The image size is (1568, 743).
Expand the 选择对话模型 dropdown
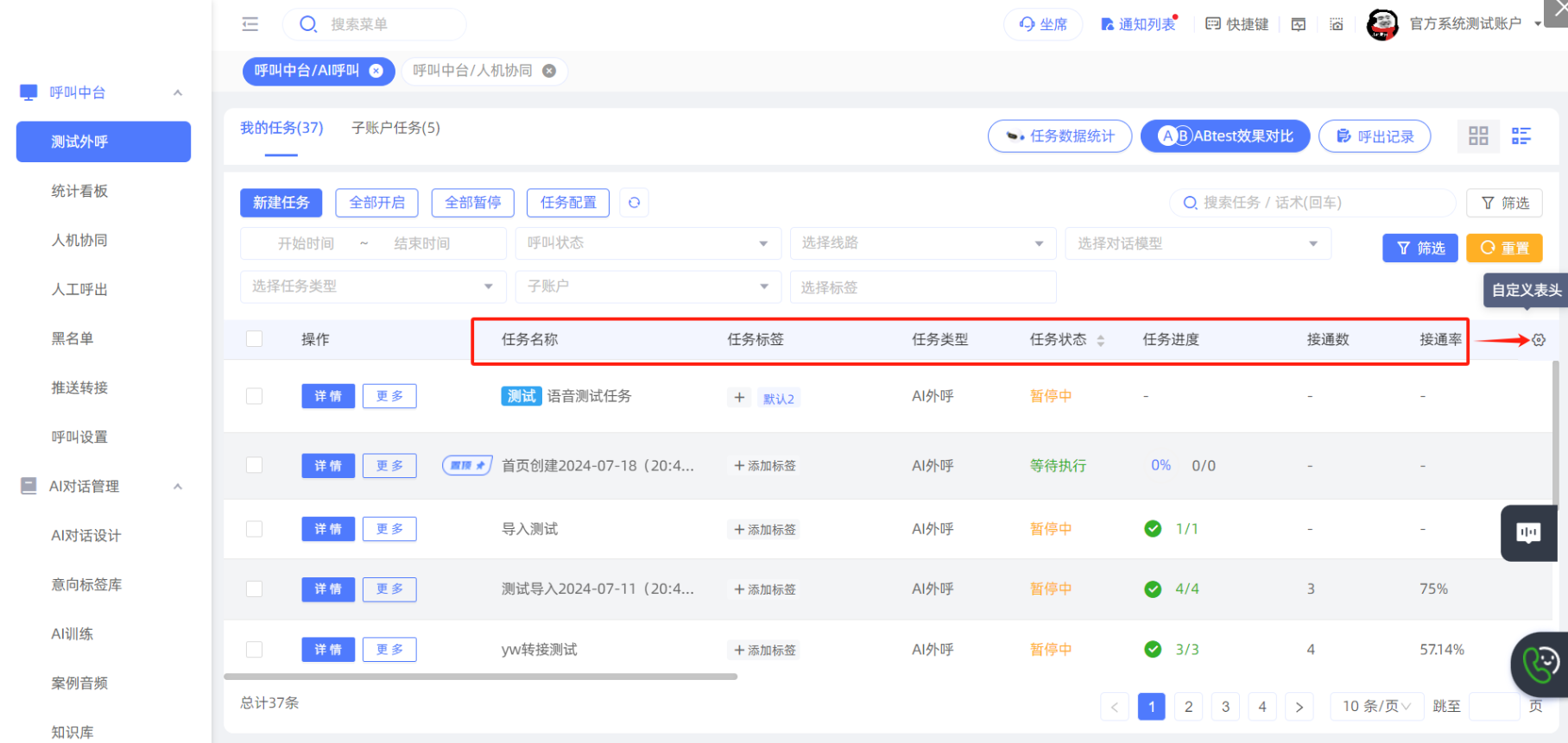(x=1198, y=243)
